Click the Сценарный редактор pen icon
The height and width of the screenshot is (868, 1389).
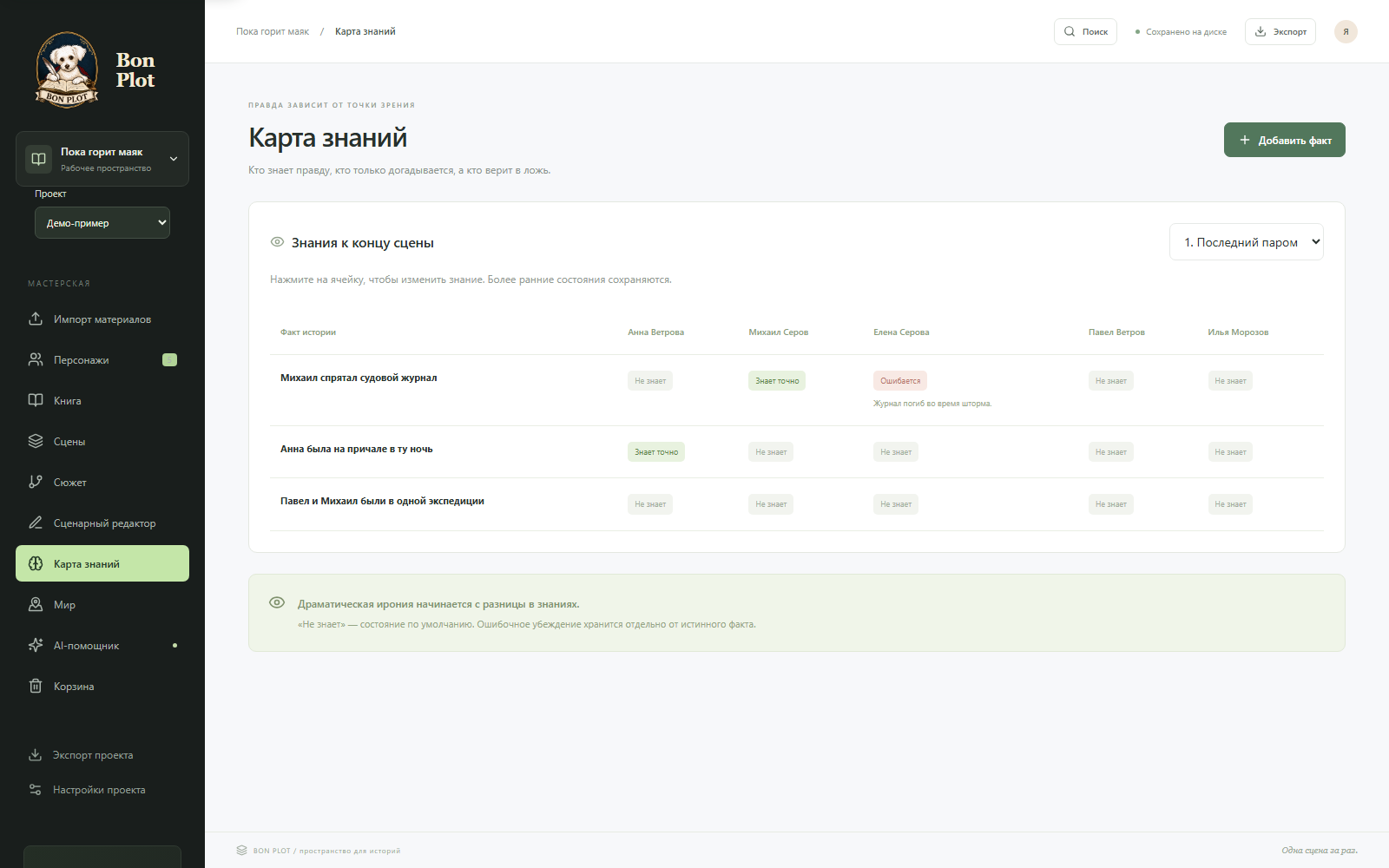tap(36, 523)
